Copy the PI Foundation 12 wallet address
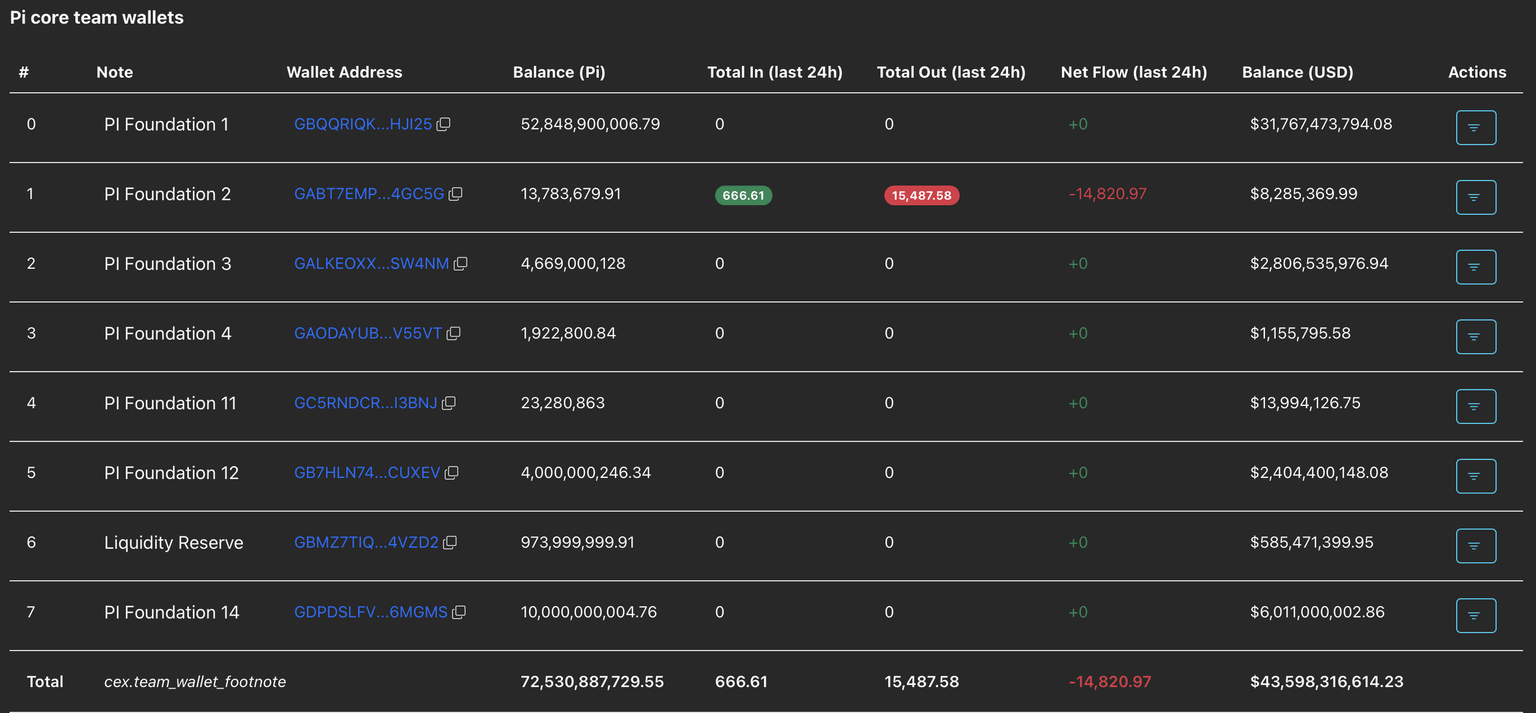The width and height of the screenshot is (1536, 713). coord(452,473)
